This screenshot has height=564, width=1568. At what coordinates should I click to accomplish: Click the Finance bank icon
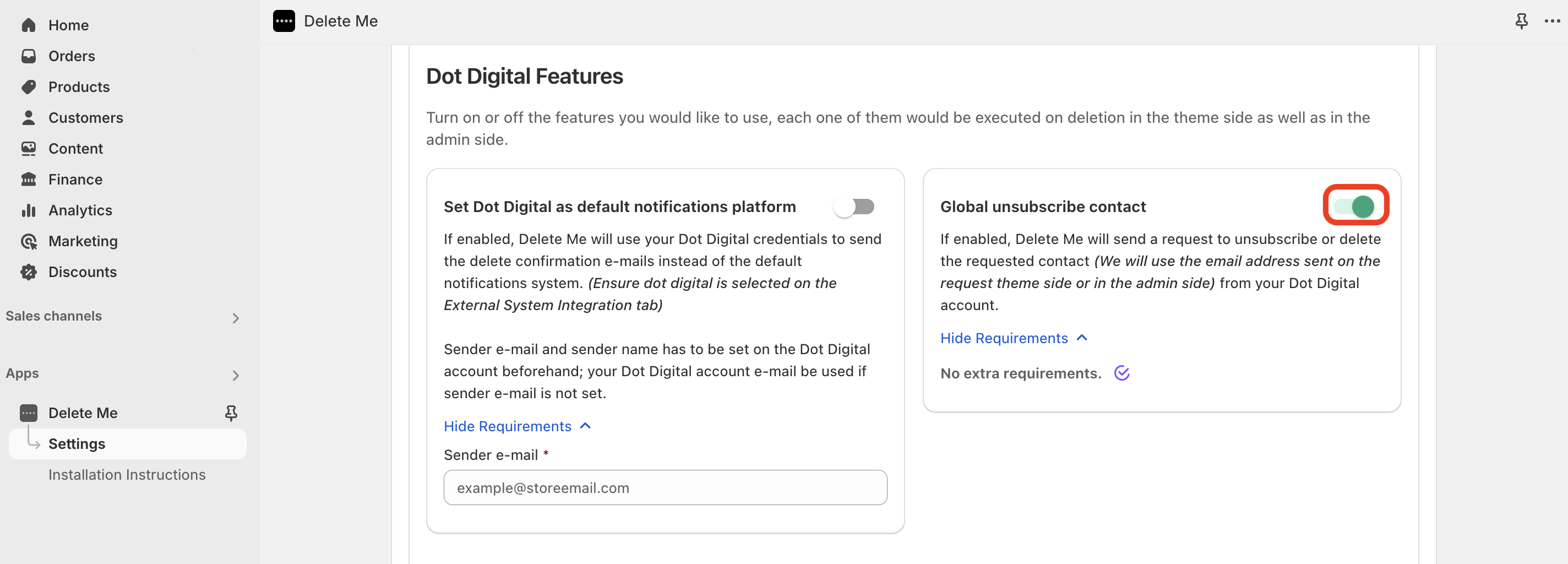tap(29, 179)
